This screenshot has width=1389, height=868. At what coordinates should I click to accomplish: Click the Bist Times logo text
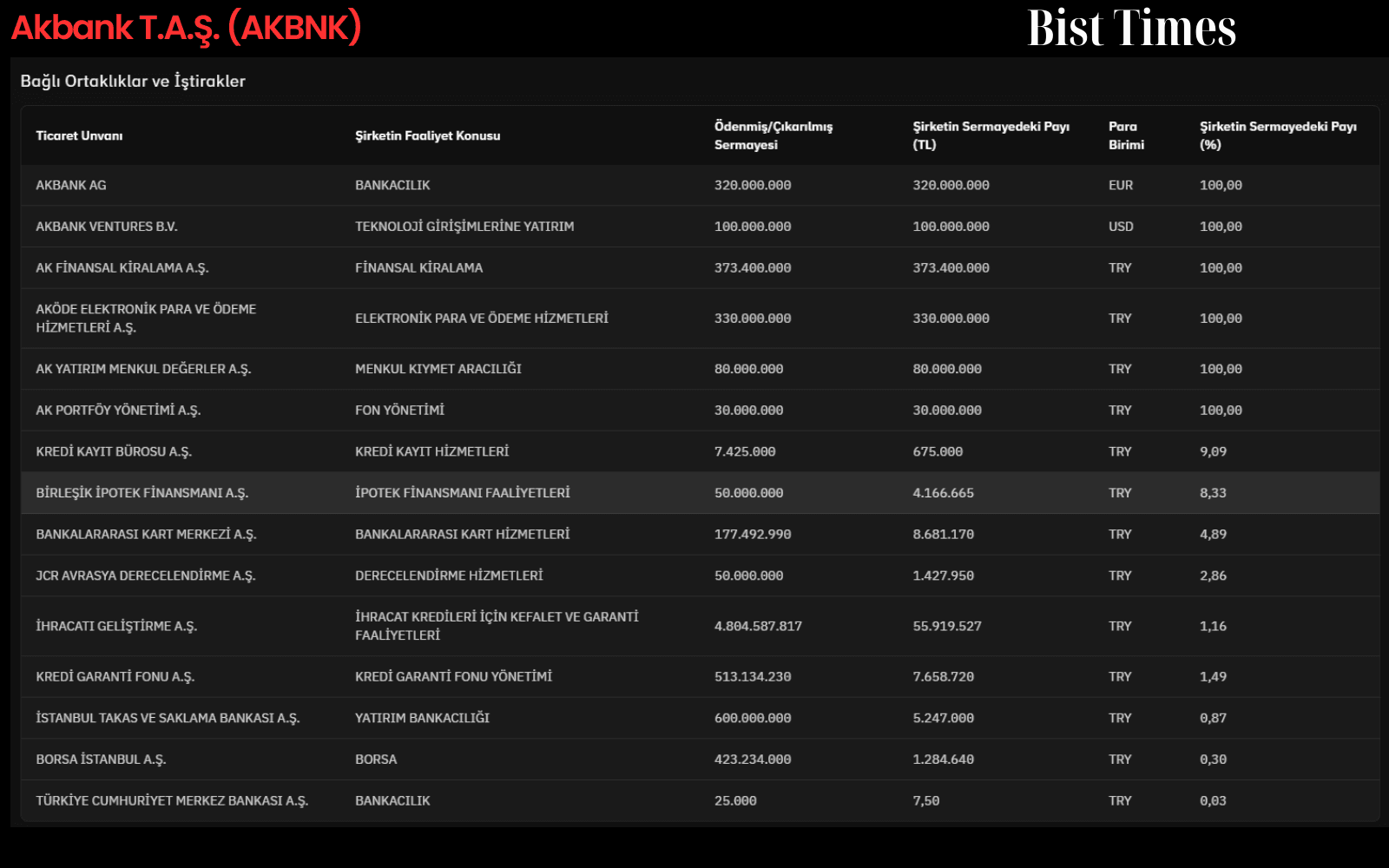[1132, 28]
